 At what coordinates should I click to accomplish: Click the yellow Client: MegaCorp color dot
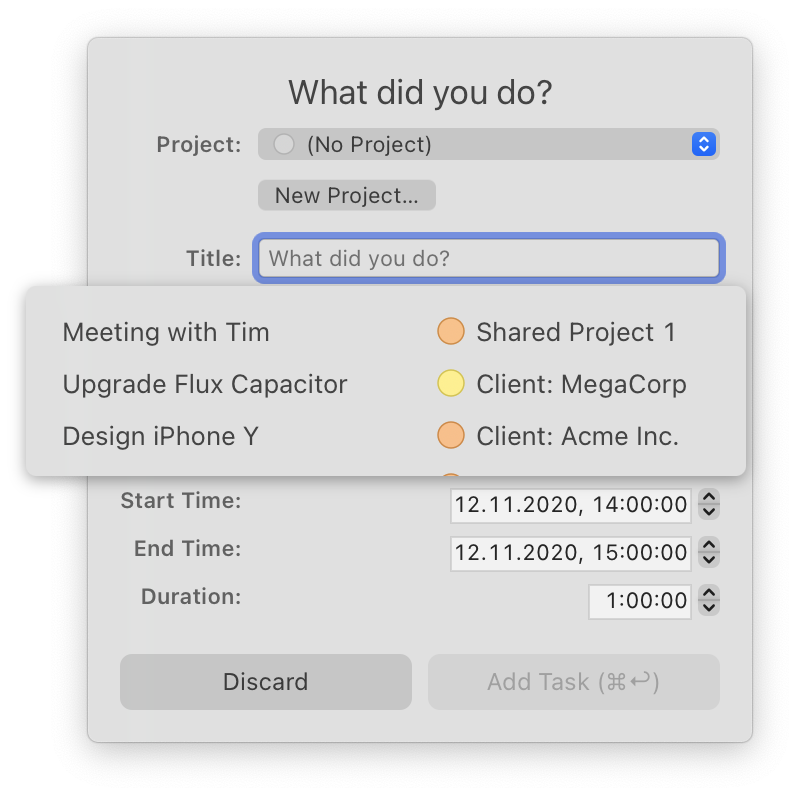coord(451,384)
